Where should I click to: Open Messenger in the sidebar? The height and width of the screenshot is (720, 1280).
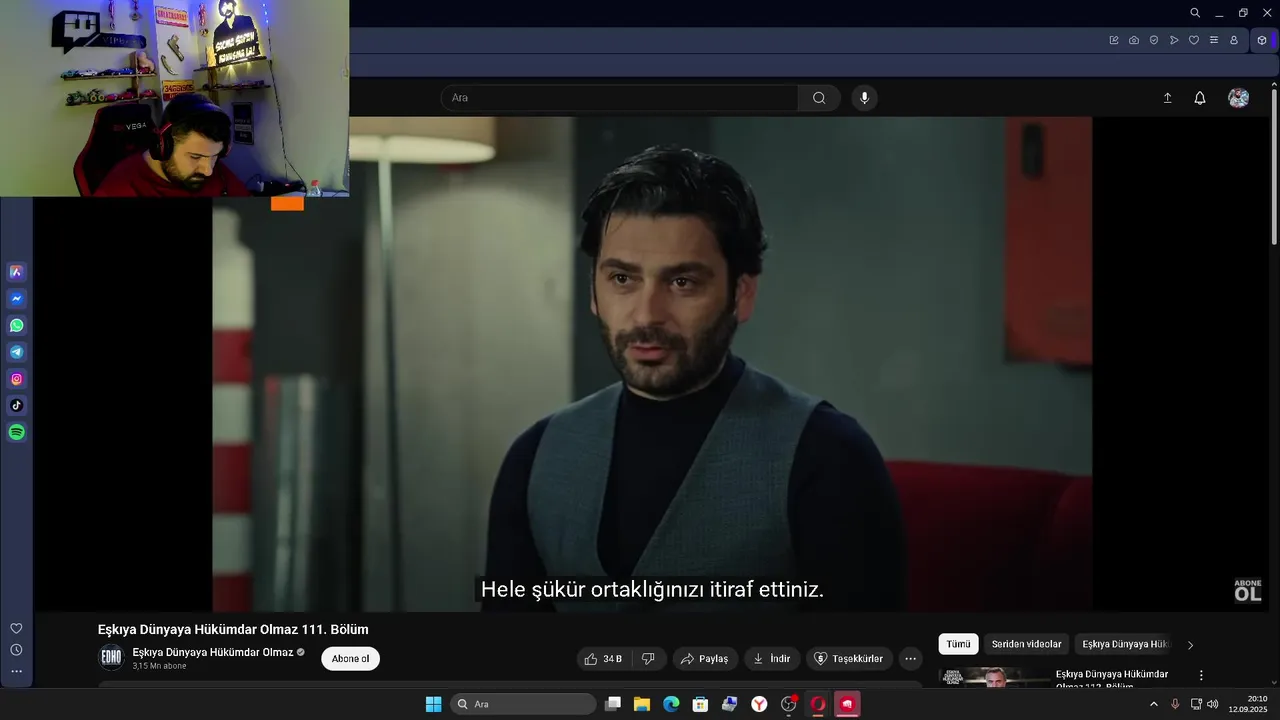click(16, 299)
